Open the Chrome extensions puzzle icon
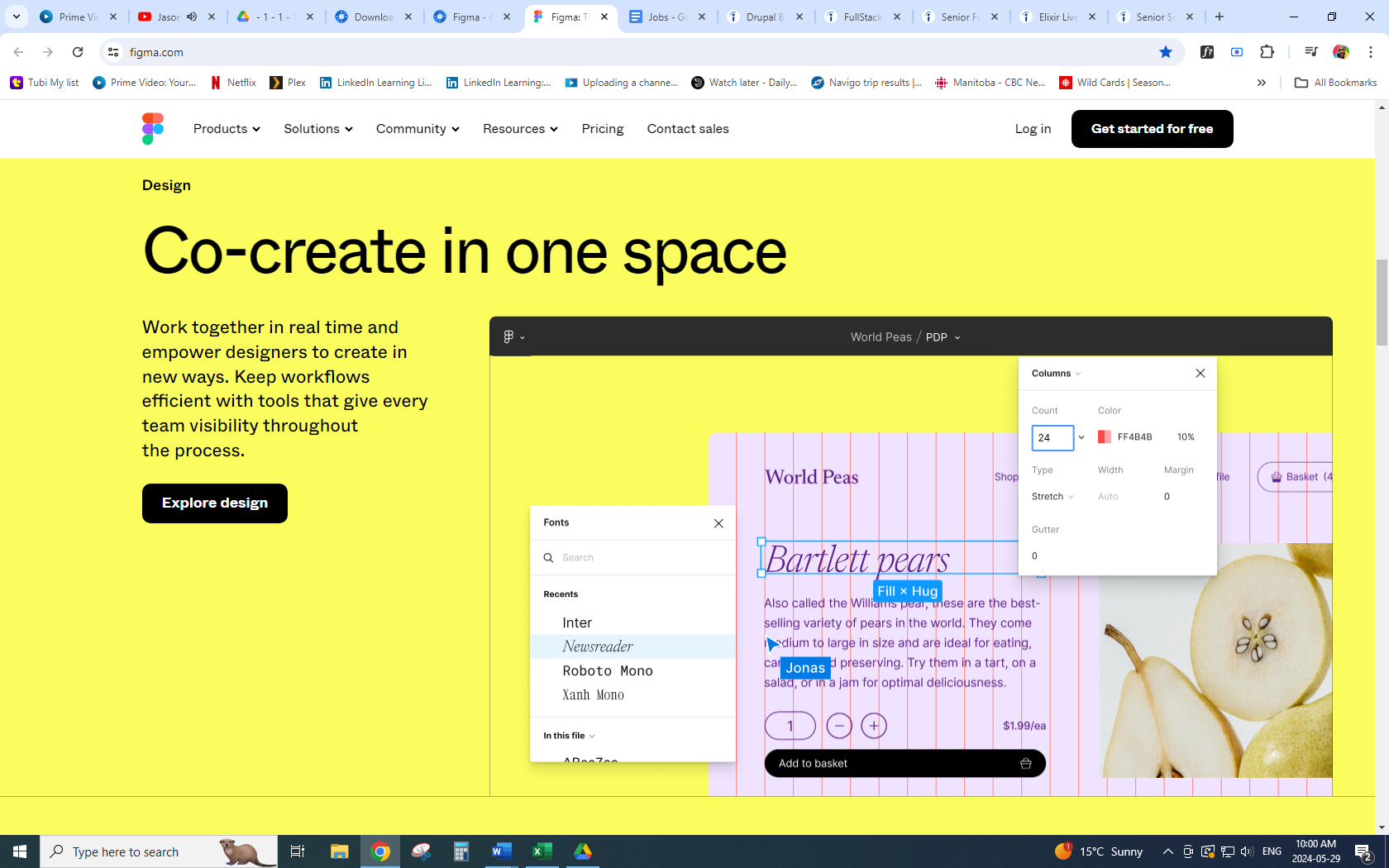The image size is (1389, 868). coord(1267,52)
